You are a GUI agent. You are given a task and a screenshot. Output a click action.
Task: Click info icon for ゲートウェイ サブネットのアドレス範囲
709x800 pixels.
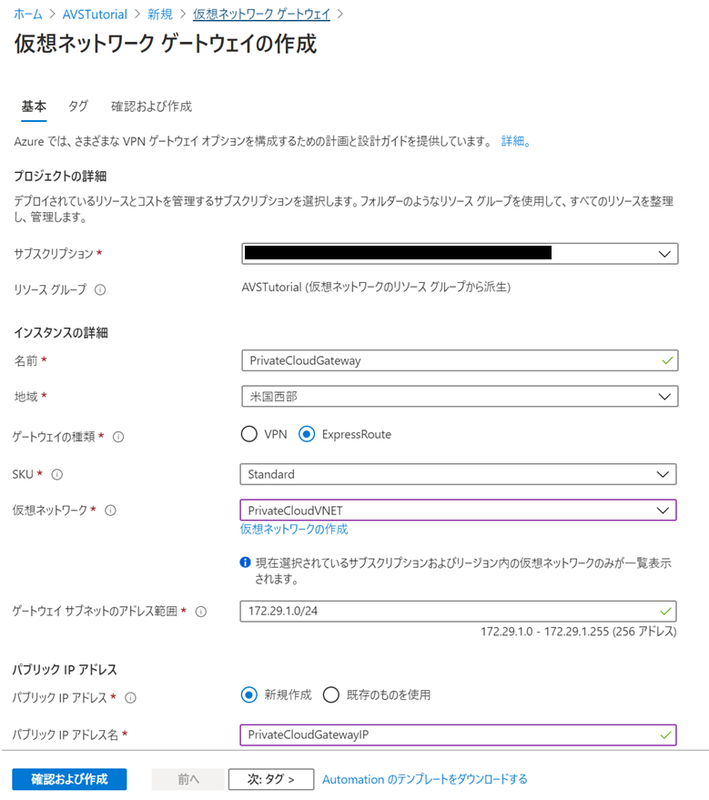click(x=201, y=611)
